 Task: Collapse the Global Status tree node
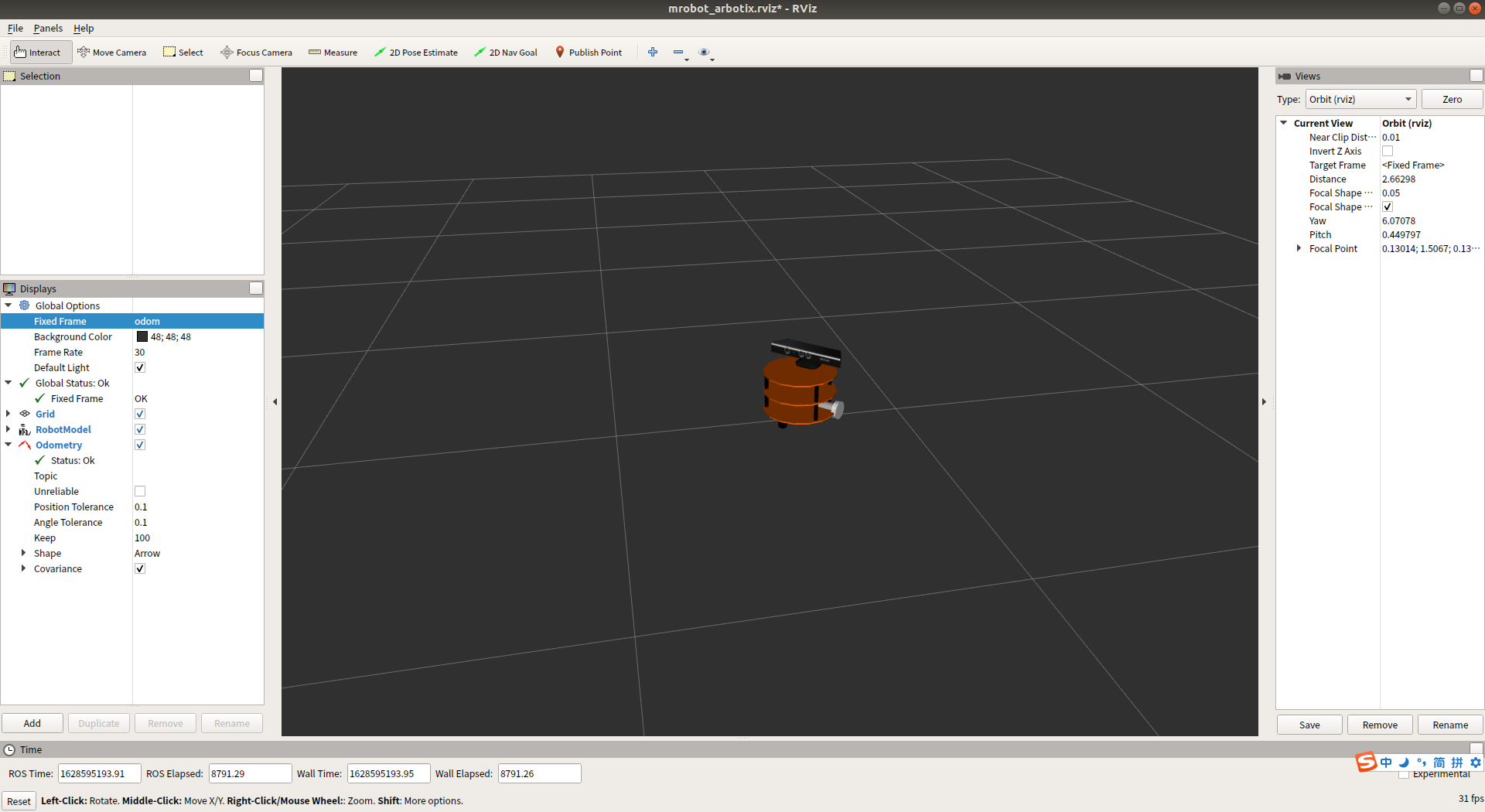(x=9, y=383)
